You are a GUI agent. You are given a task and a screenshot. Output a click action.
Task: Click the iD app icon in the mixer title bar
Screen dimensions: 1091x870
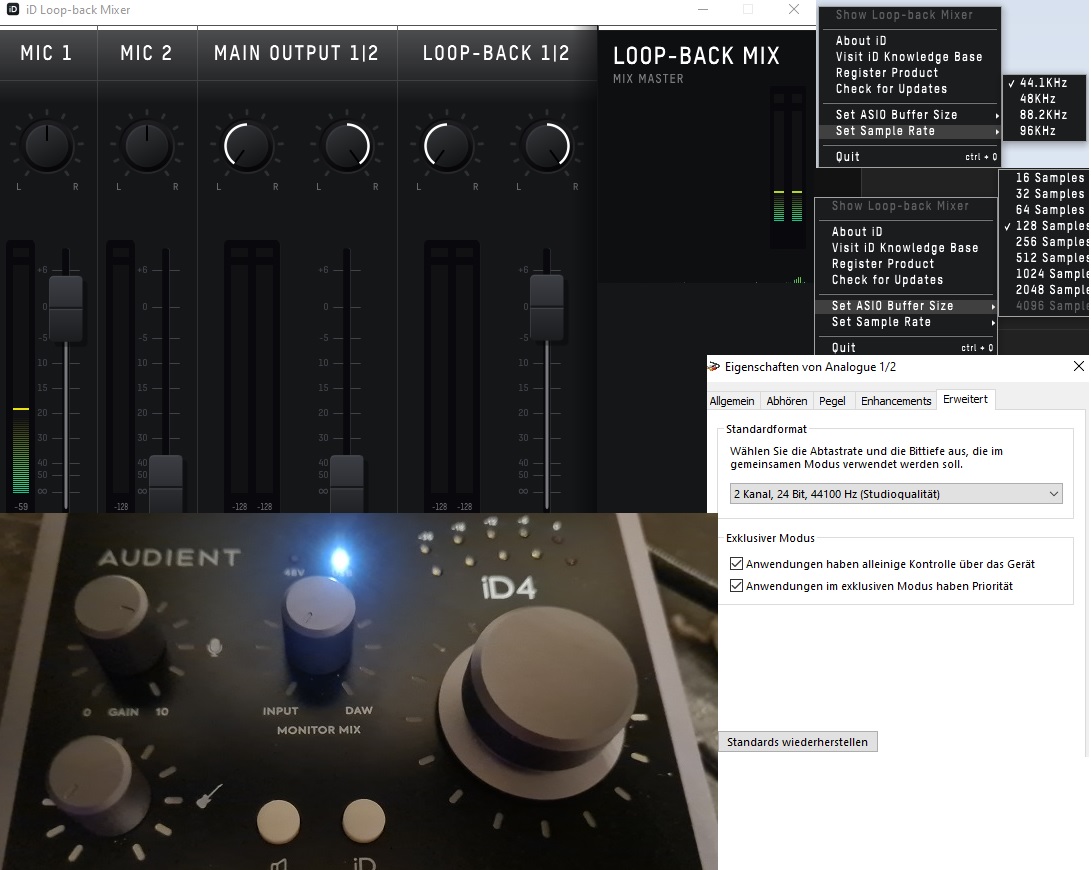13,10
